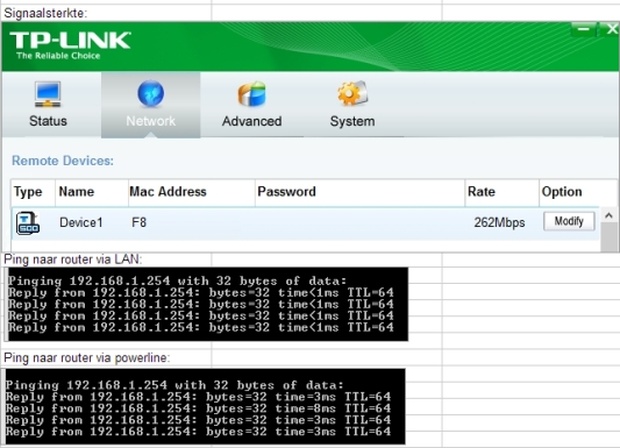This screenshot has height=448, width=620.
Task: Open the Advanced chart icon
Action: coord(251,94)
